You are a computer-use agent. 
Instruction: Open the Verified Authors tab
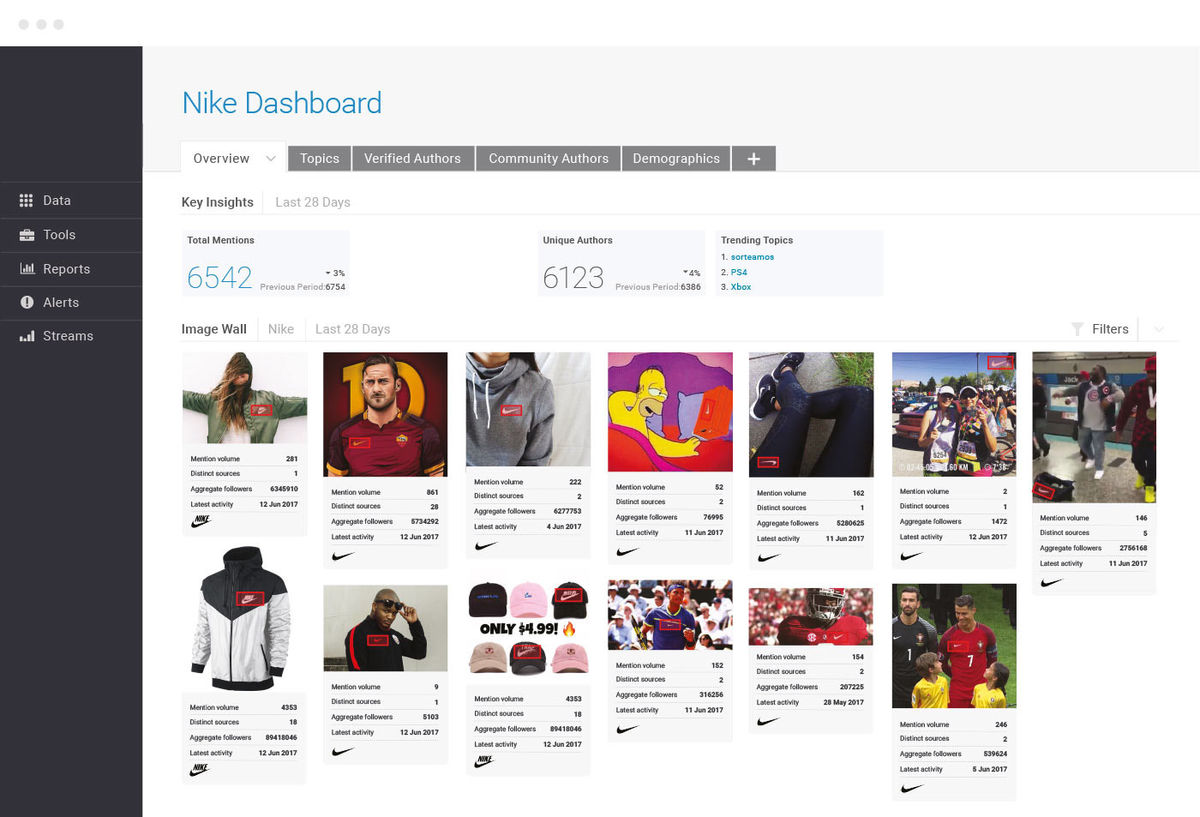coord(412,159)
